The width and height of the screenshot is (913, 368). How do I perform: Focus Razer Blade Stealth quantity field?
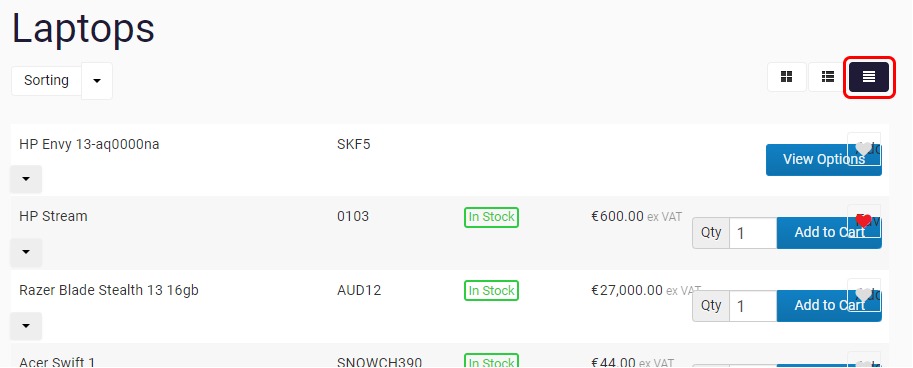coord(753,306)
